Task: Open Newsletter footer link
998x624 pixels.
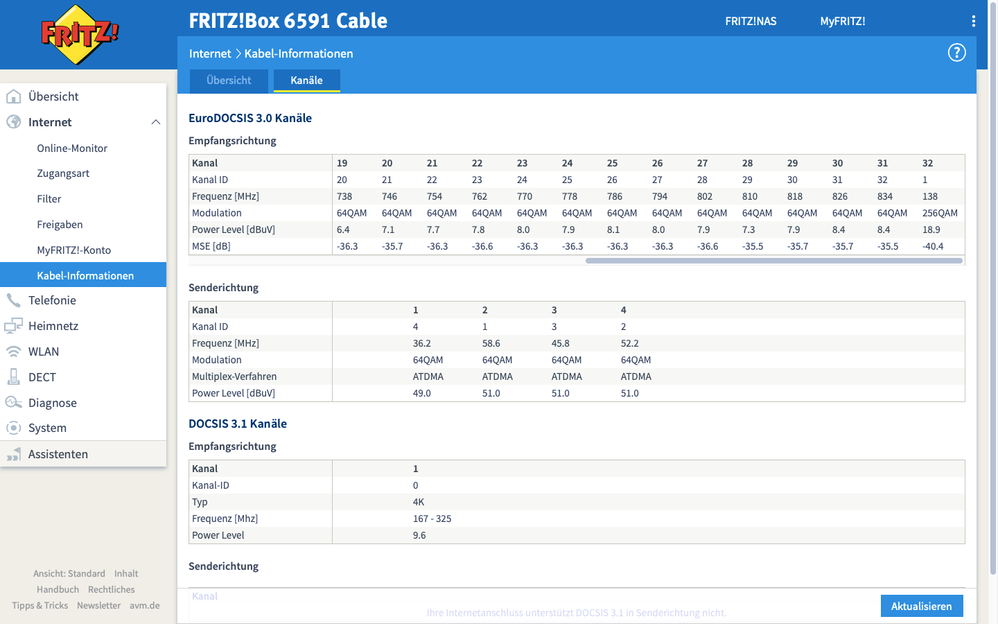Action: coord(99,606)
